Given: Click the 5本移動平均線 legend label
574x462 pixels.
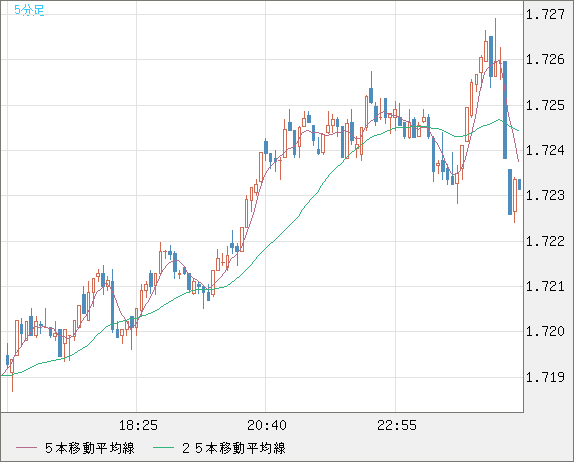Looking at the screenshot, I should [90, 448].
